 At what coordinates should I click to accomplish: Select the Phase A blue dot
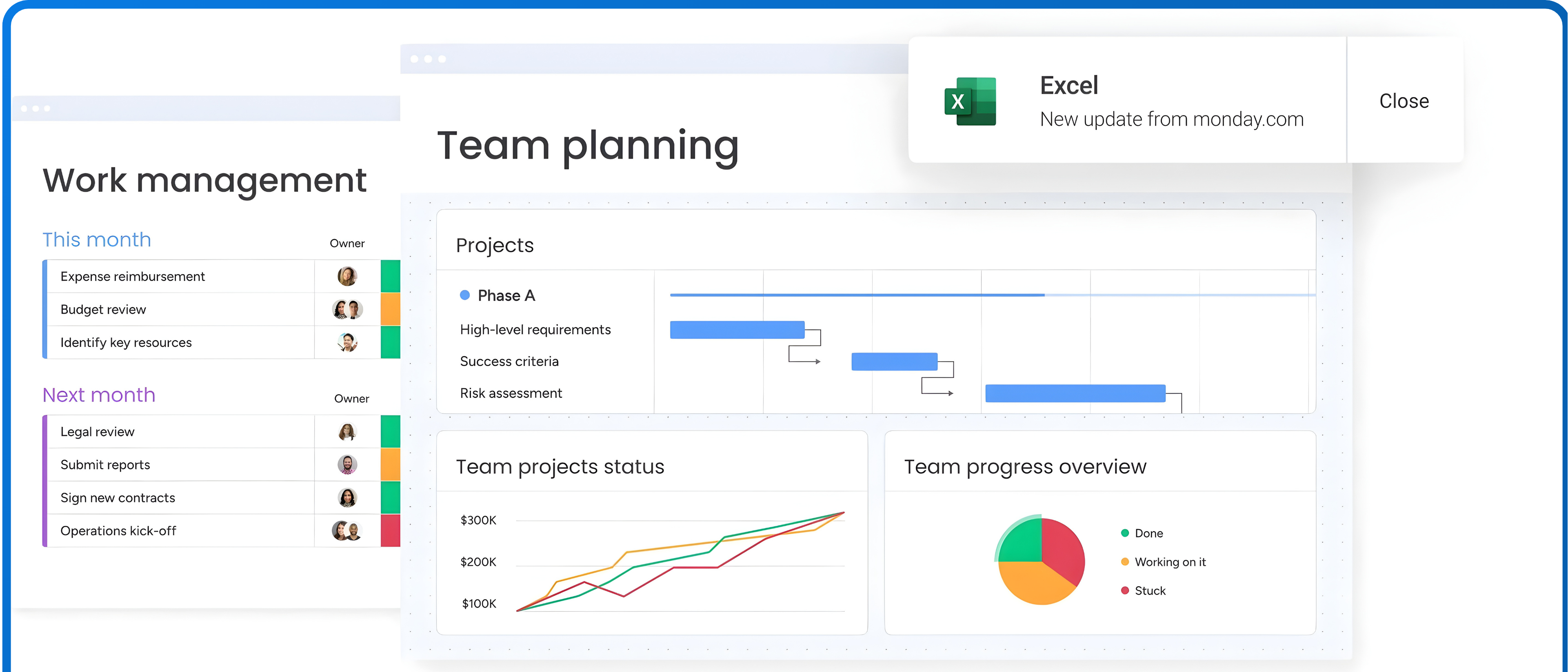[x=465, y=295]
